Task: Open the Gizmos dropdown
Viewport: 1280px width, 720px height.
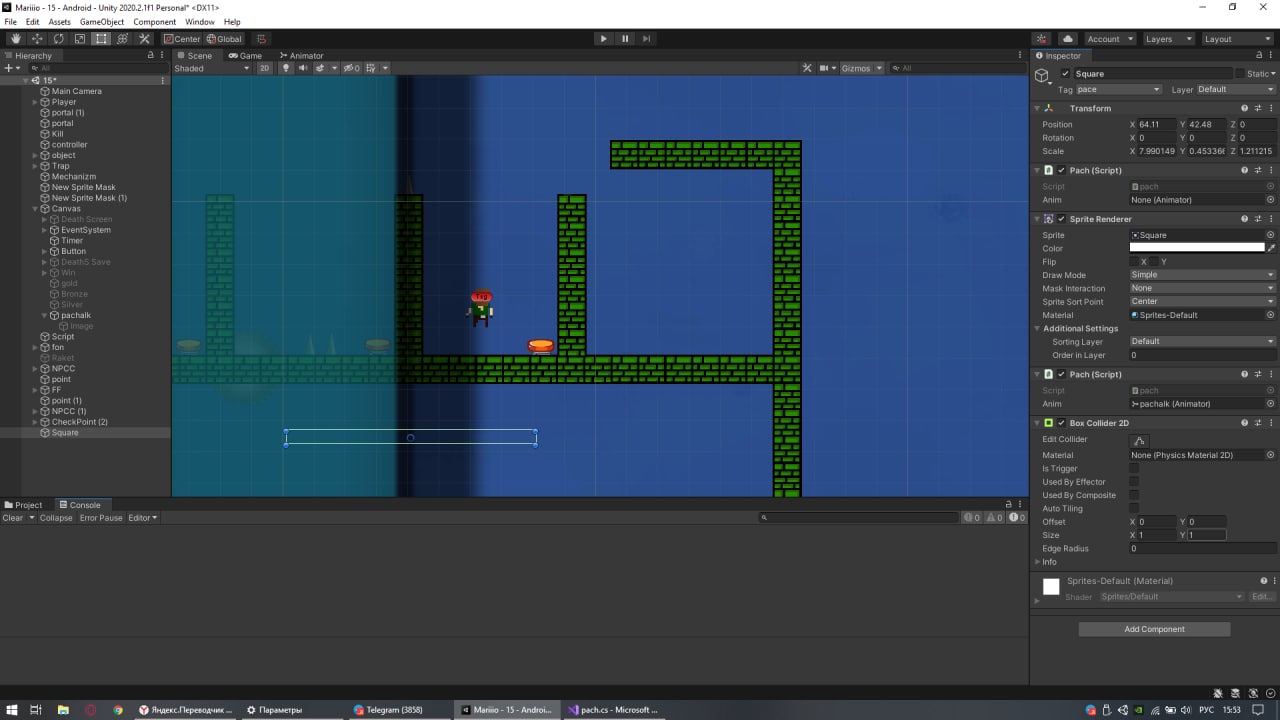Action: pos(862,68)
